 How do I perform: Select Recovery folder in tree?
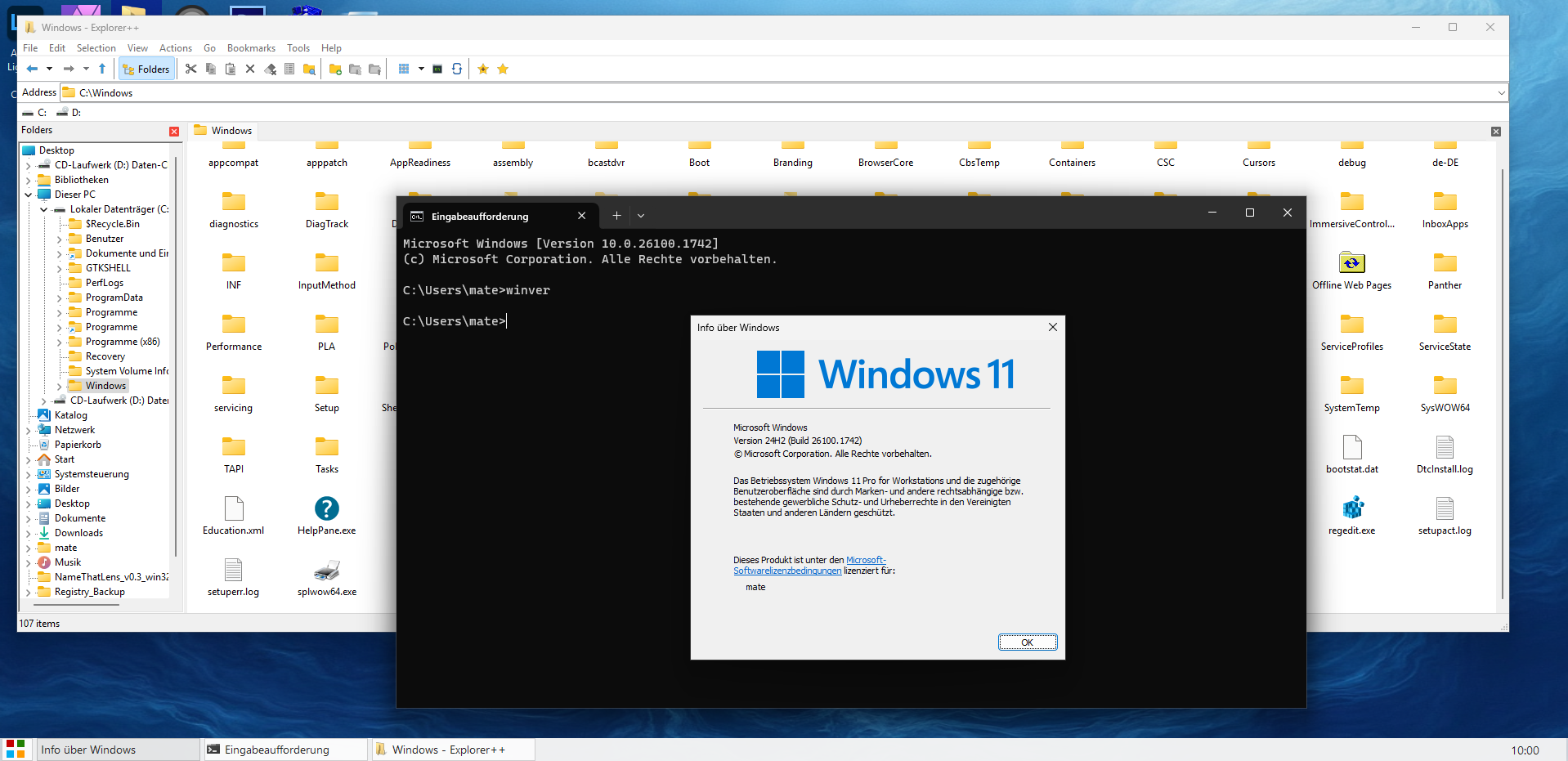coord(105,356)
